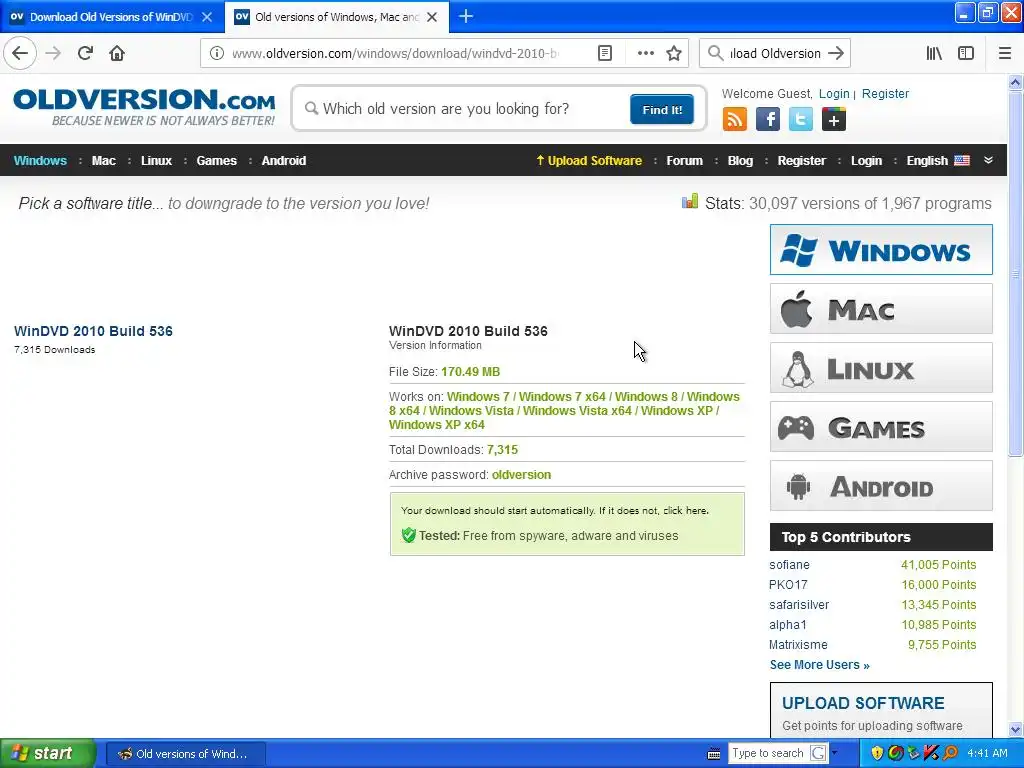
Task: Open contributor sofiane's profile
Action: click(x=789, y=565)
